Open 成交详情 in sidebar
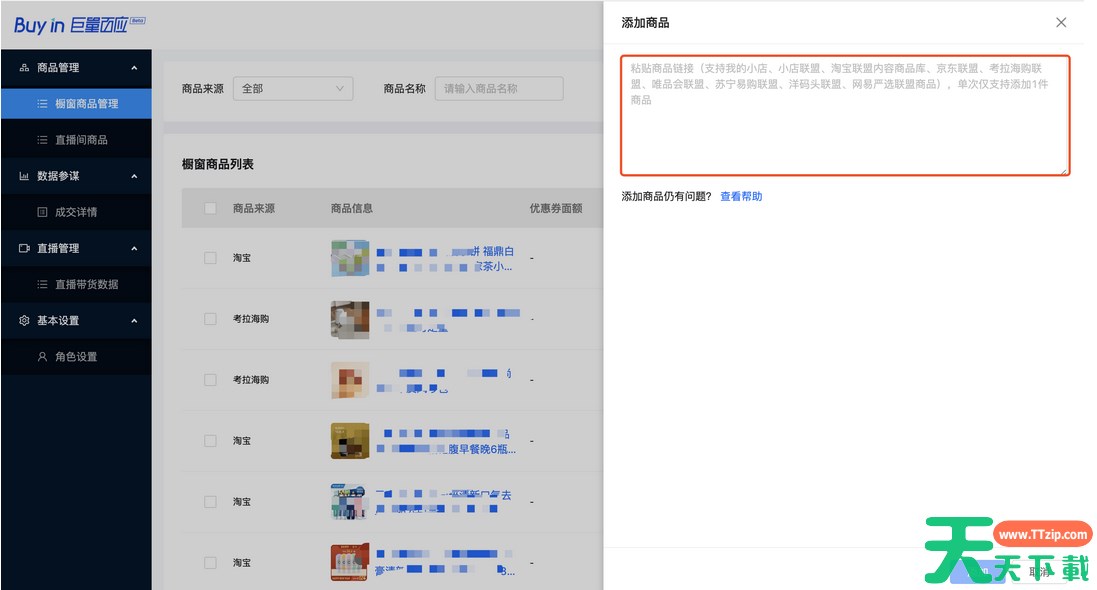Screen dimensions: 1097x590 tap(75, 212)
